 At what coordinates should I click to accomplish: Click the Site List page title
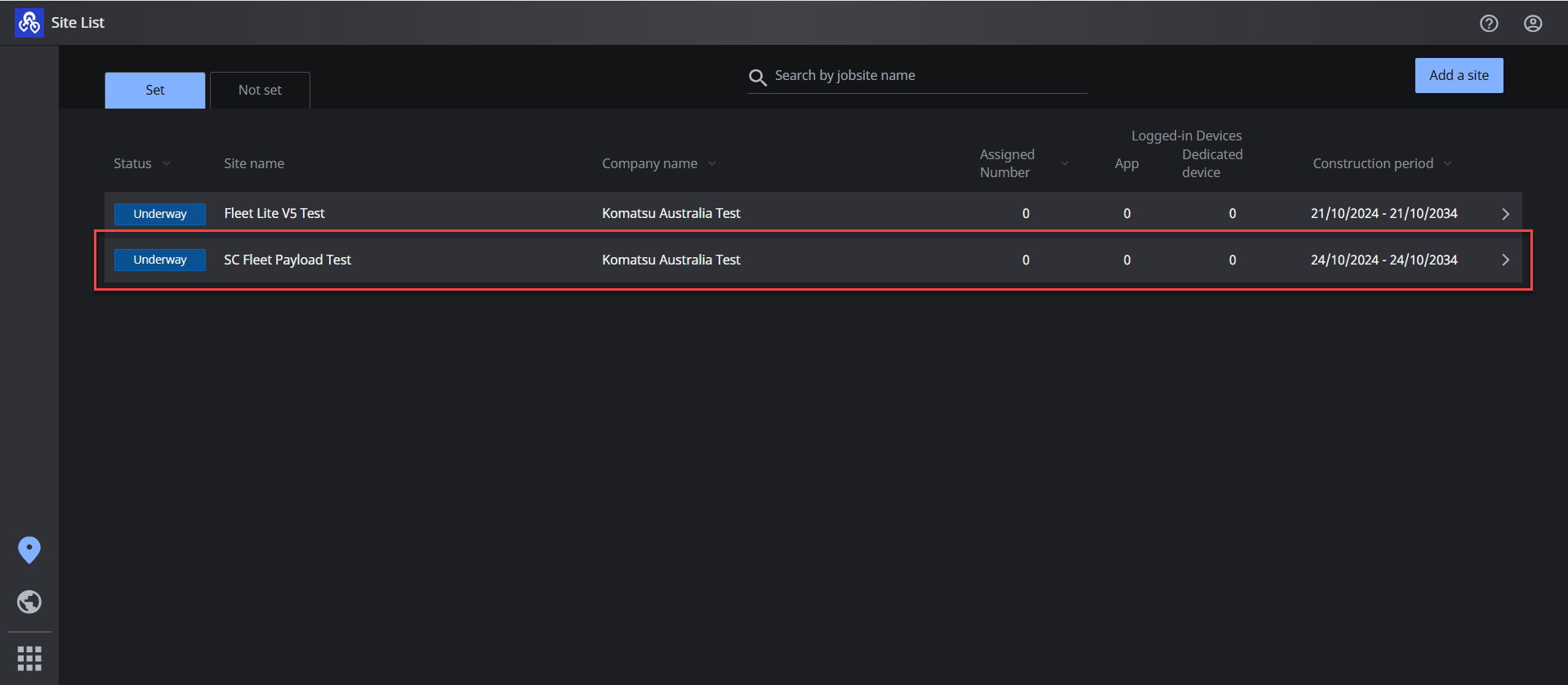coord(78,23)
